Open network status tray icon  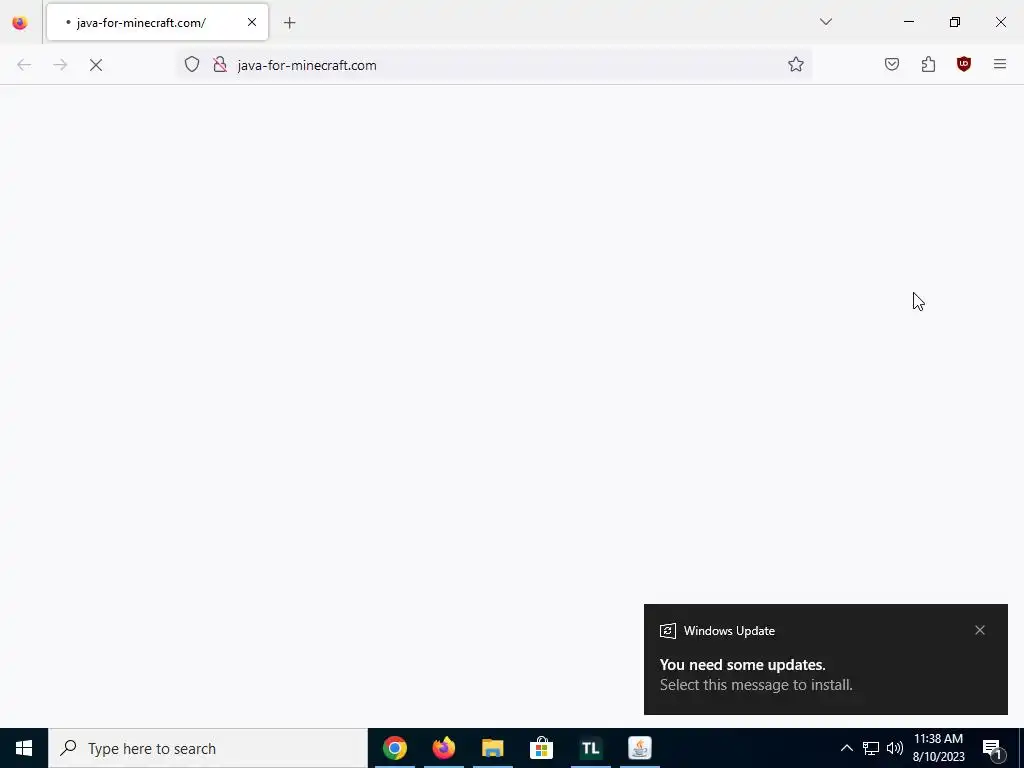pos(871,748)
